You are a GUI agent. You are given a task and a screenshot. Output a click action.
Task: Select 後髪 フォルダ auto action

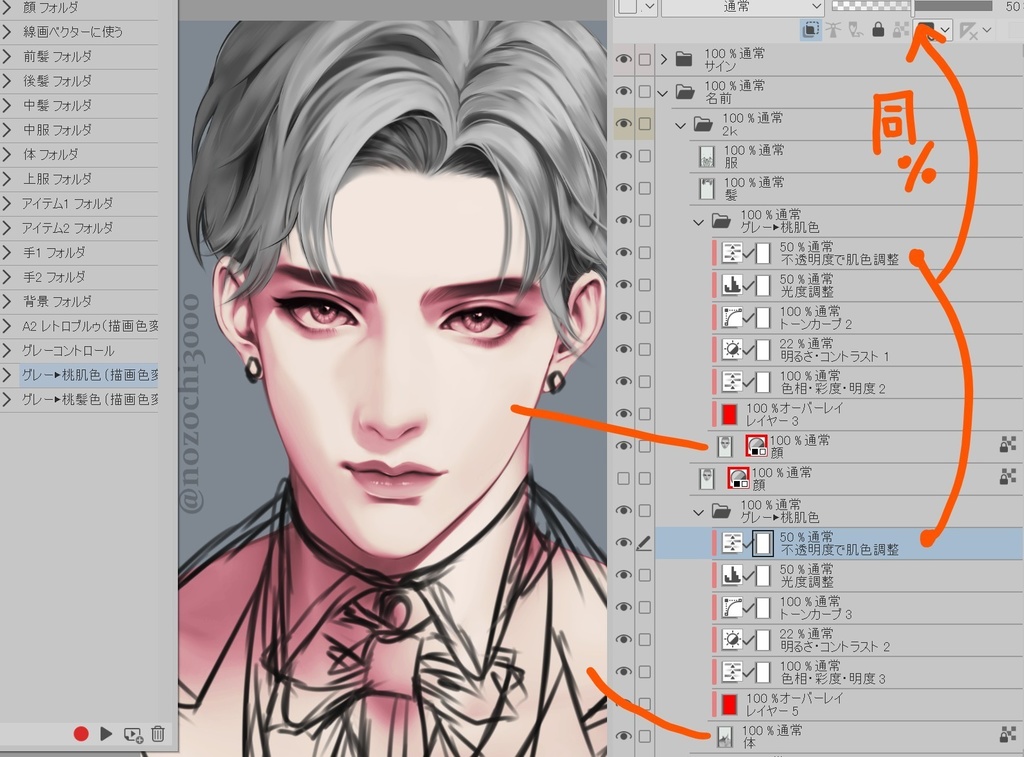[57, 80]
